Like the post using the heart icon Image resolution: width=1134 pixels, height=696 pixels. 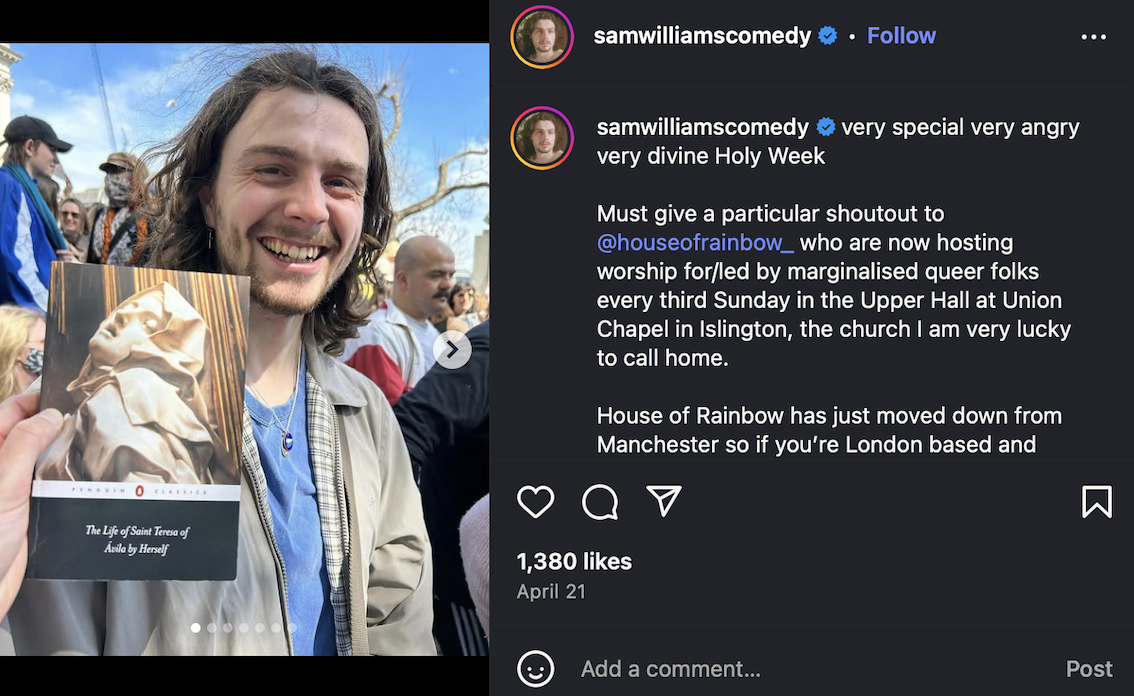[x=535, y=503]
